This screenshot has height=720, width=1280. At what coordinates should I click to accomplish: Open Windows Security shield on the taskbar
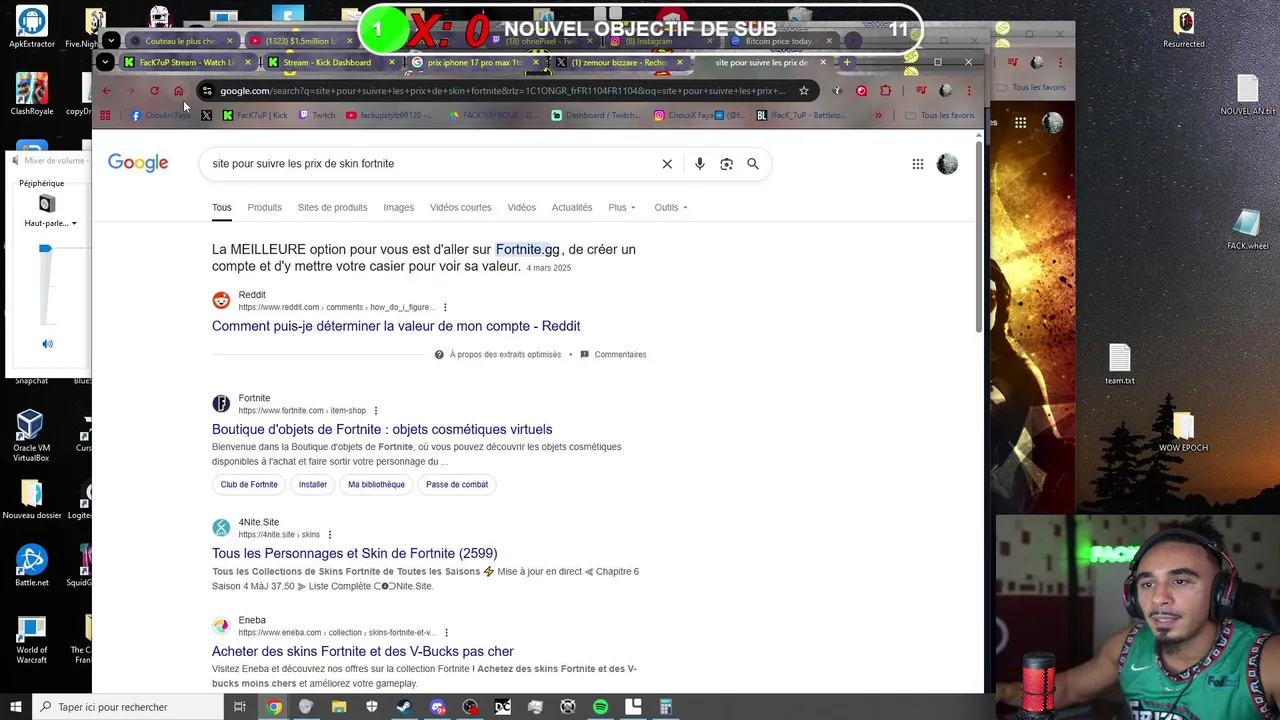pyautogui.click(x=371, y=707)
